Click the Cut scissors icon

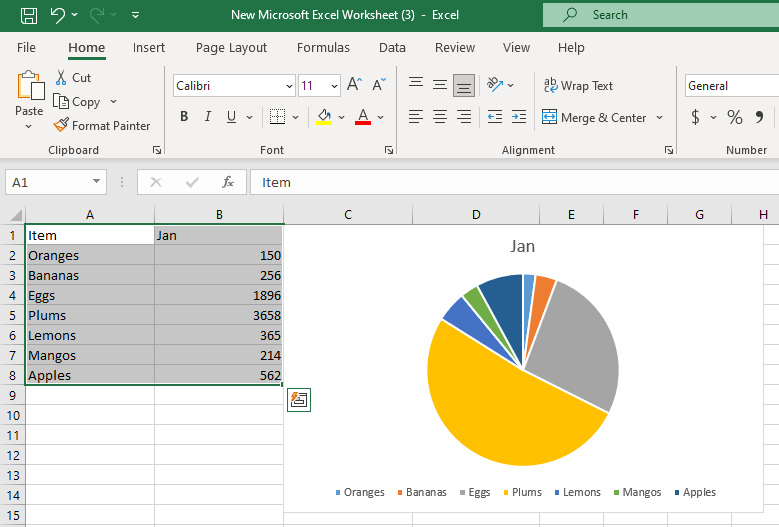pyautogui.click(x=61, y=78)
